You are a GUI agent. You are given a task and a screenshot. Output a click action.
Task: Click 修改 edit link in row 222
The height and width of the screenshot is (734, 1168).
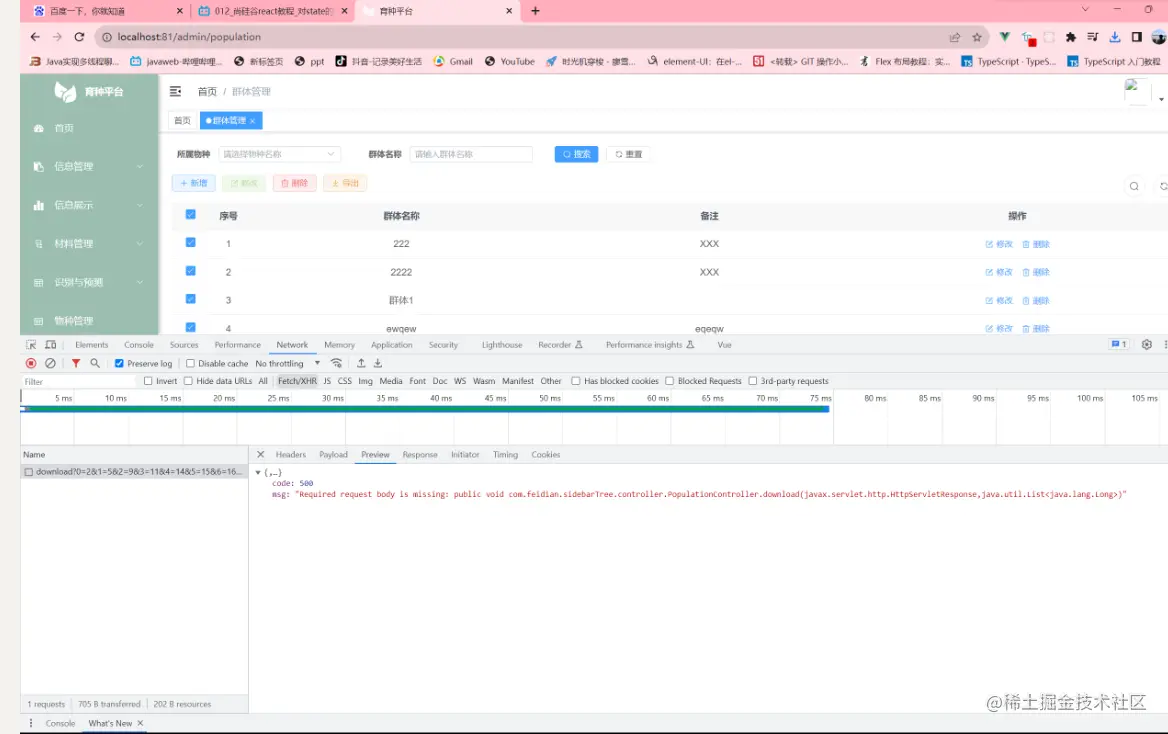pyautogui.click(x=999, y=244)
